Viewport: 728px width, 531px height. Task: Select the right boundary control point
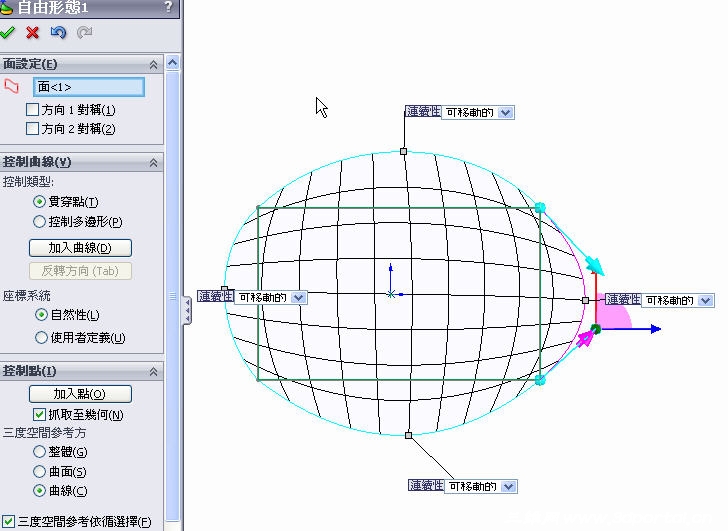click(x=585, y=300)
